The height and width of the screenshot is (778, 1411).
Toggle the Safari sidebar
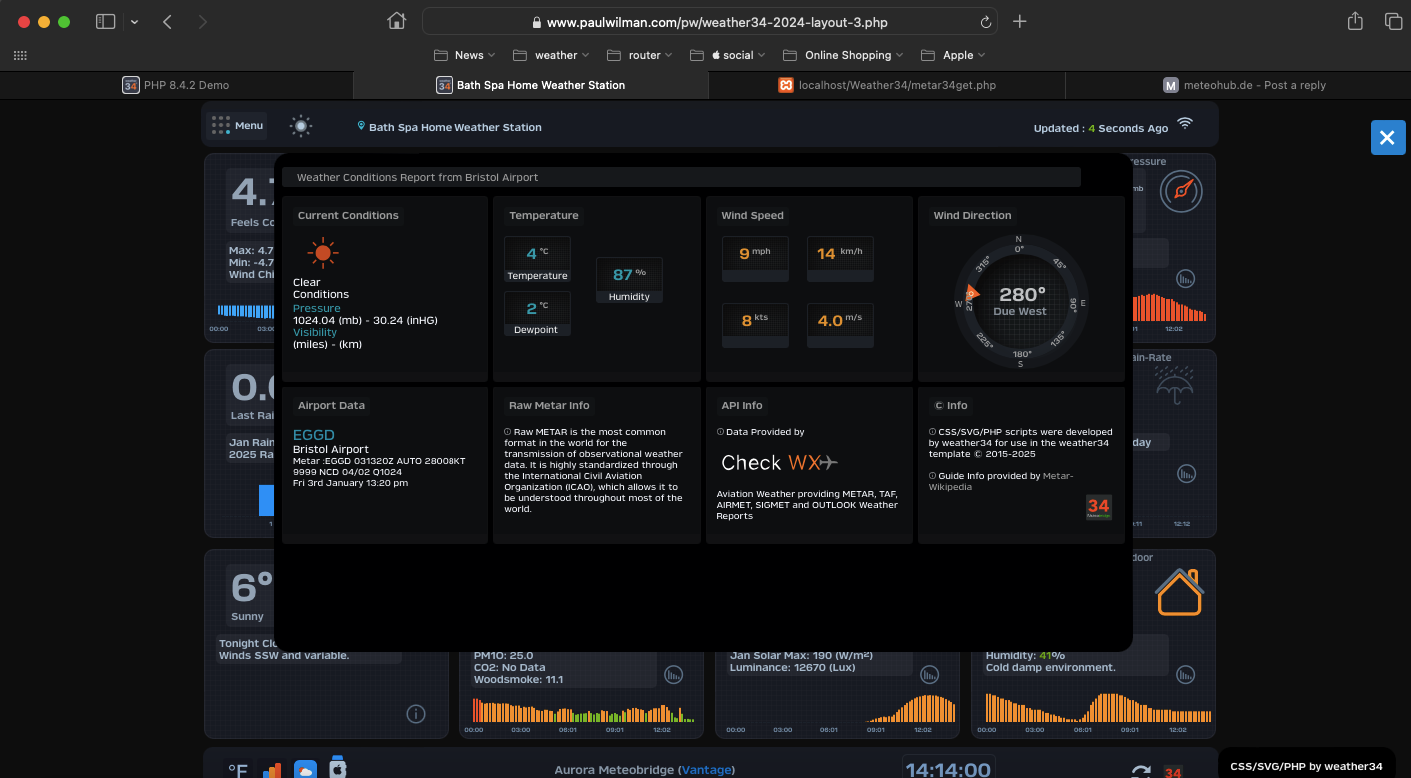click(105, 22)
